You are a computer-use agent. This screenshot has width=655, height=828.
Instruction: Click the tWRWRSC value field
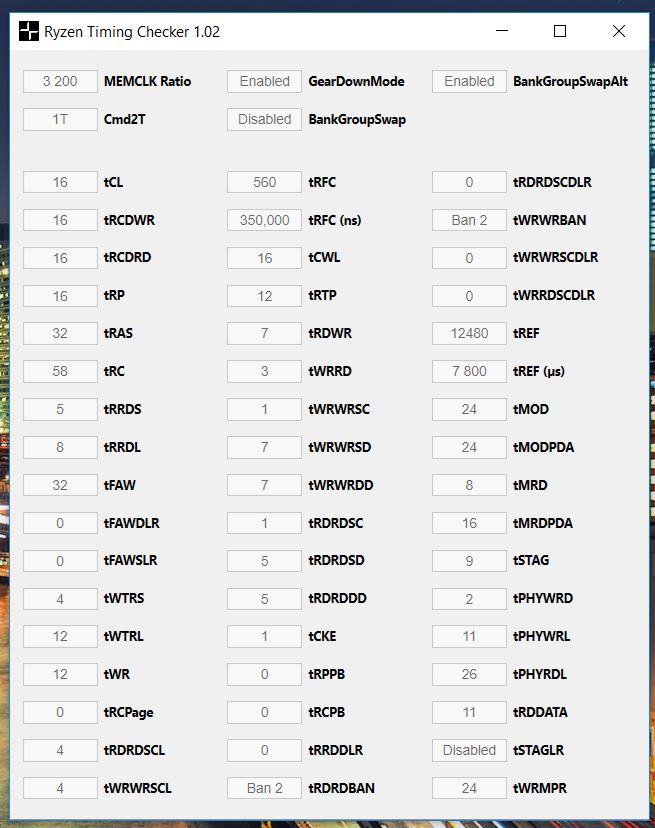[265, 409]
